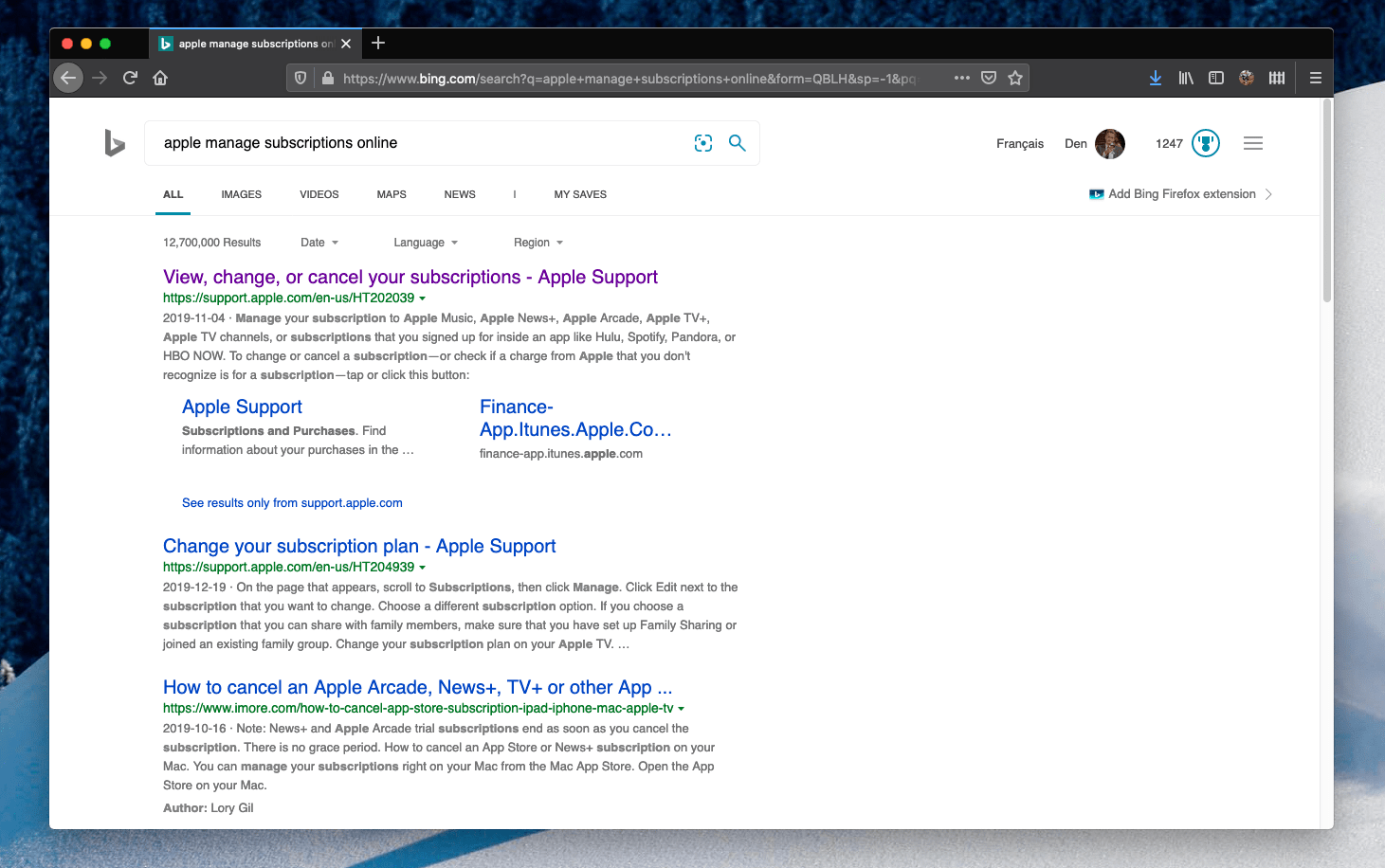Image resolution: width=1385 pixels, height=868 pixels.
Task: Click the 12,700,000 Results text
Action: click(211, 243)
